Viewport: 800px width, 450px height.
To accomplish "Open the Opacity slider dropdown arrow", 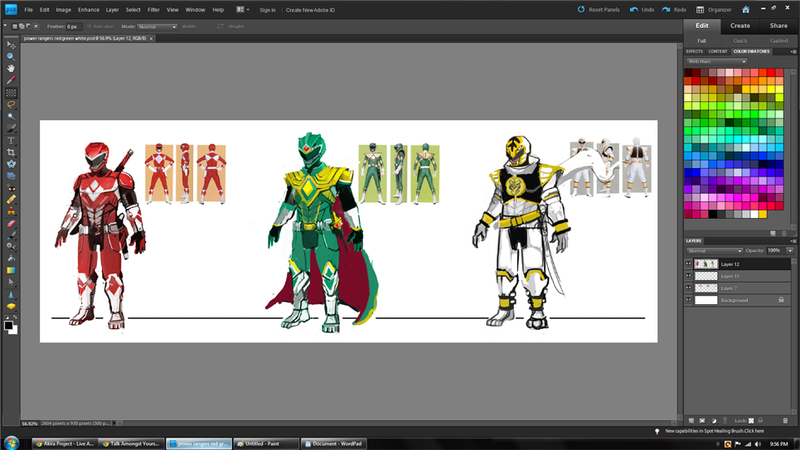I will [790, 251].
